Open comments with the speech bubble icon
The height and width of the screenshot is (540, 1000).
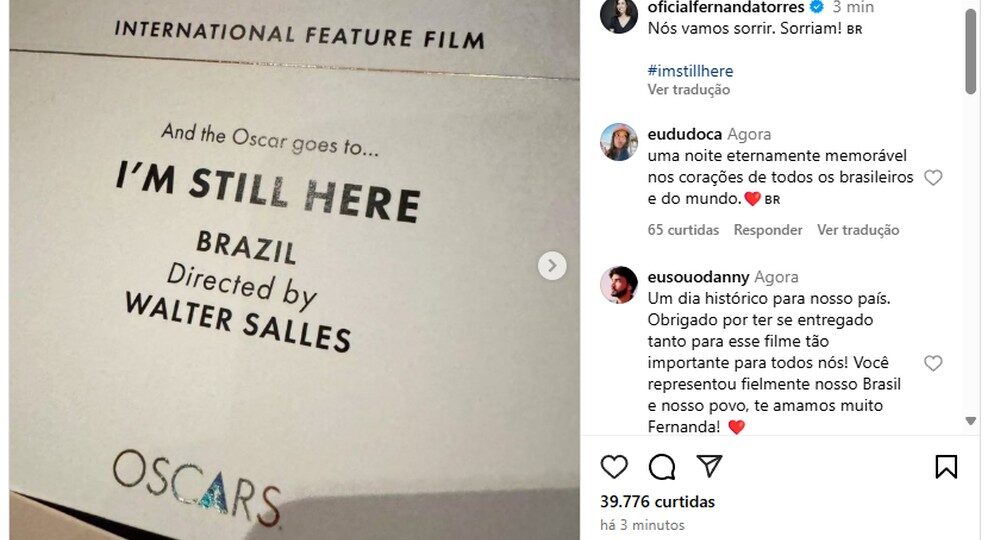[x=662, y=467]
